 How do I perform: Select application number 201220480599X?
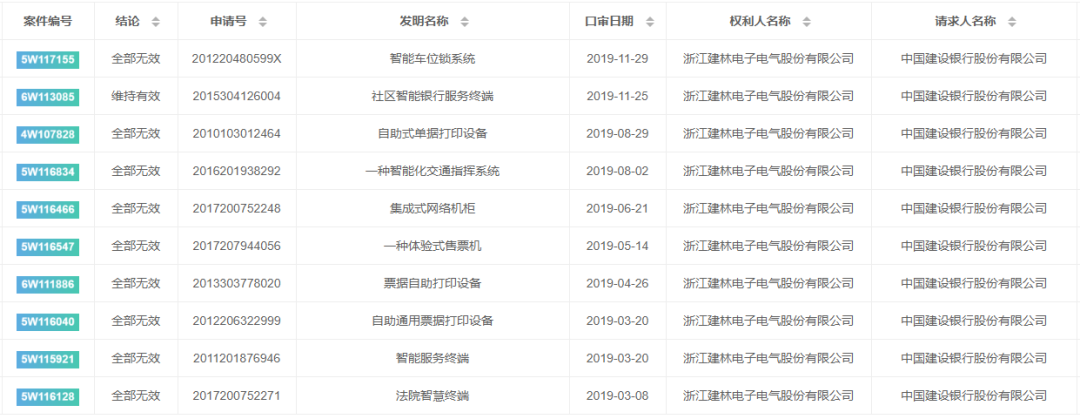(x=237, y=59)
